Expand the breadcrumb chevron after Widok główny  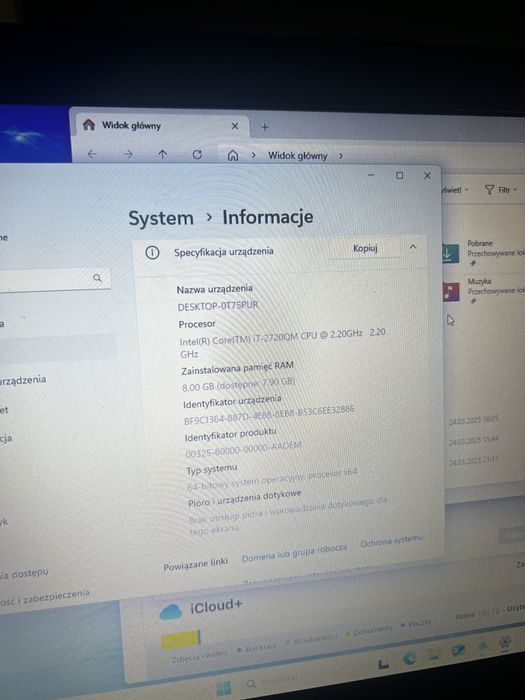coord(341,156)
